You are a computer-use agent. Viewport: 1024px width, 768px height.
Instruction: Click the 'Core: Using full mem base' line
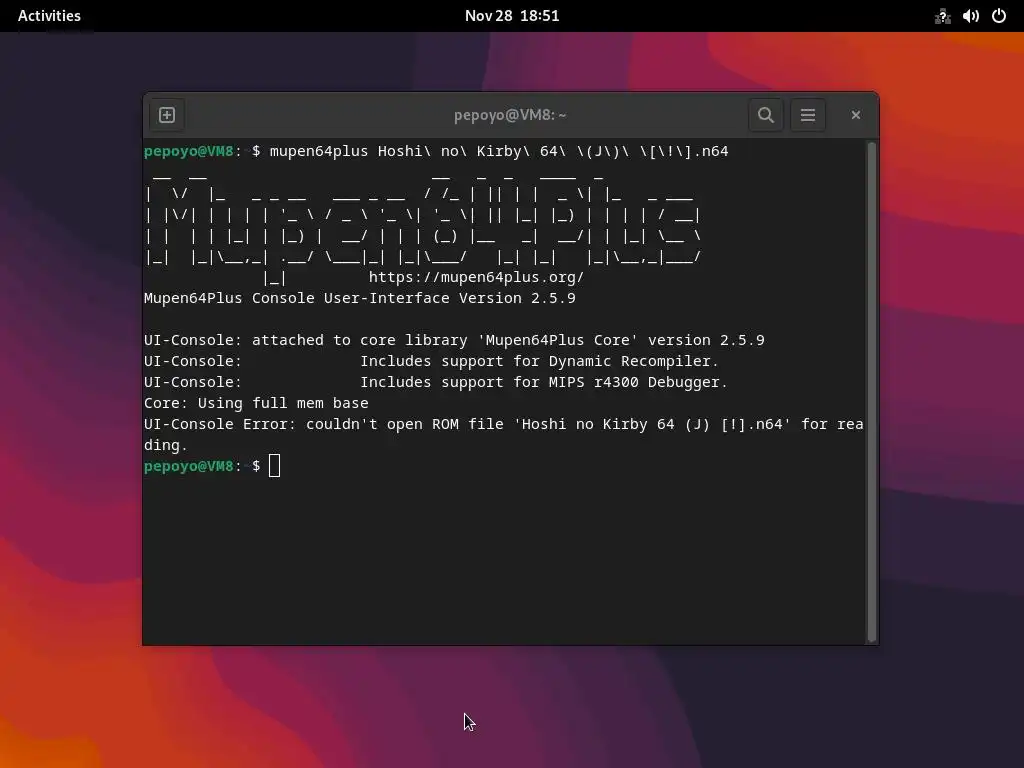click(256, 403)
